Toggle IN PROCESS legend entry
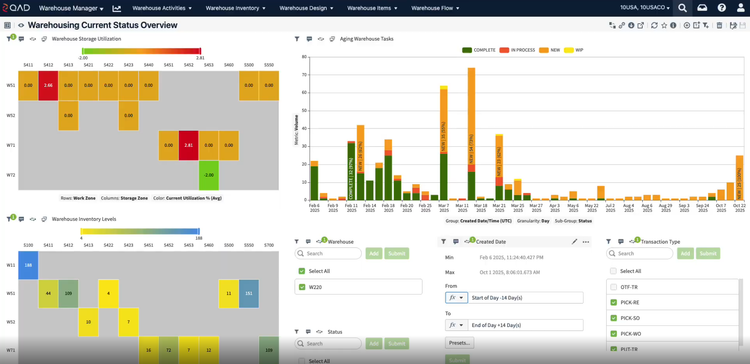This screenshot has width=750, height=364. click(517, 50)
